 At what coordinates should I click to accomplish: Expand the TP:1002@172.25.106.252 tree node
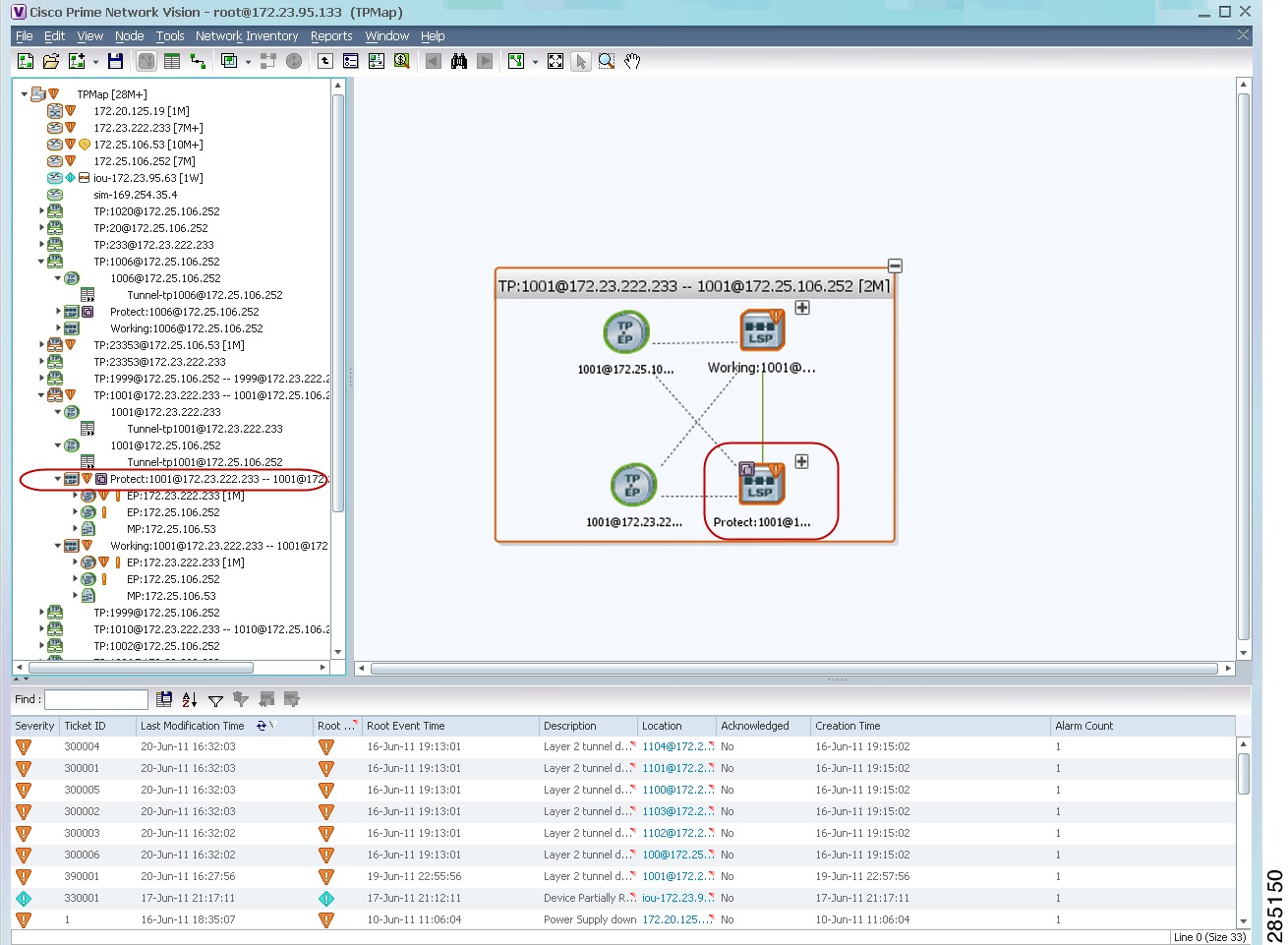(41, 646)
